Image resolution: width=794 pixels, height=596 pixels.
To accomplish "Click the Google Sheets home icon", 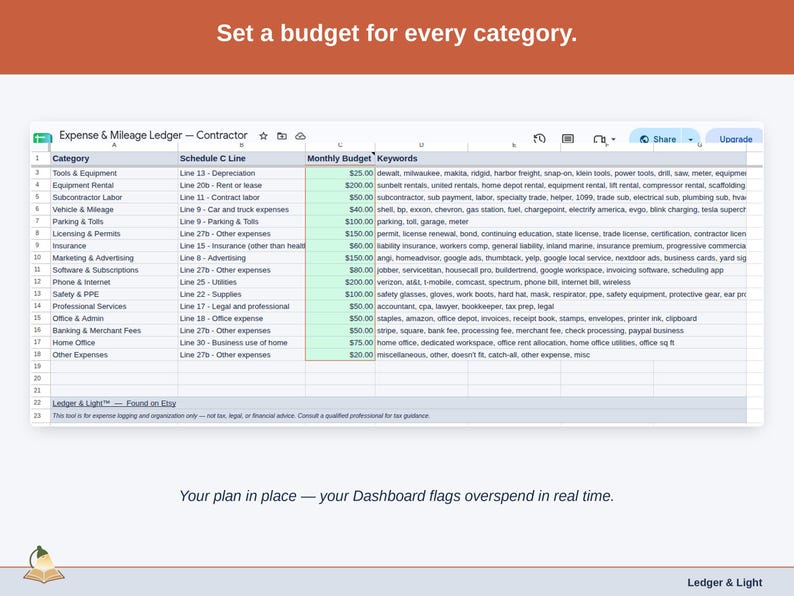I will pos(43,138).
